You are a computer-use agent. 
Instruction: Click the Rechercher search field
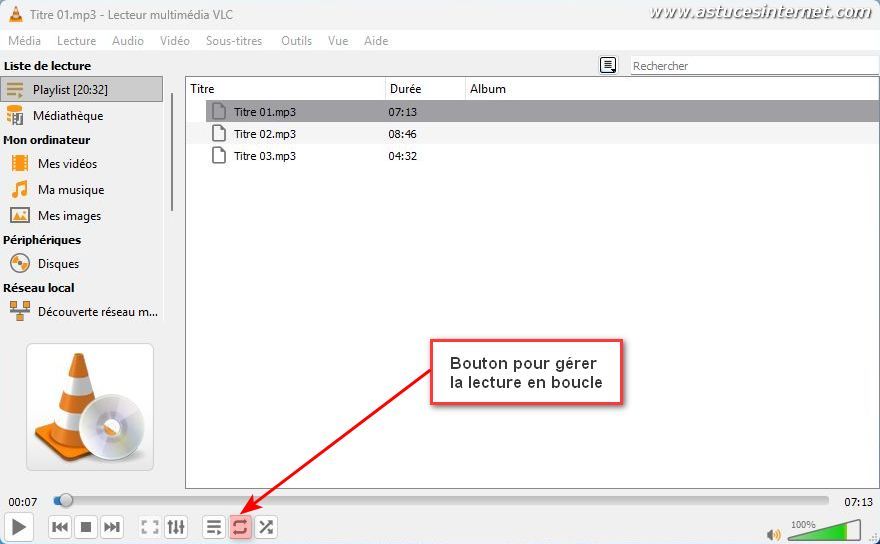tap(752, 66)
